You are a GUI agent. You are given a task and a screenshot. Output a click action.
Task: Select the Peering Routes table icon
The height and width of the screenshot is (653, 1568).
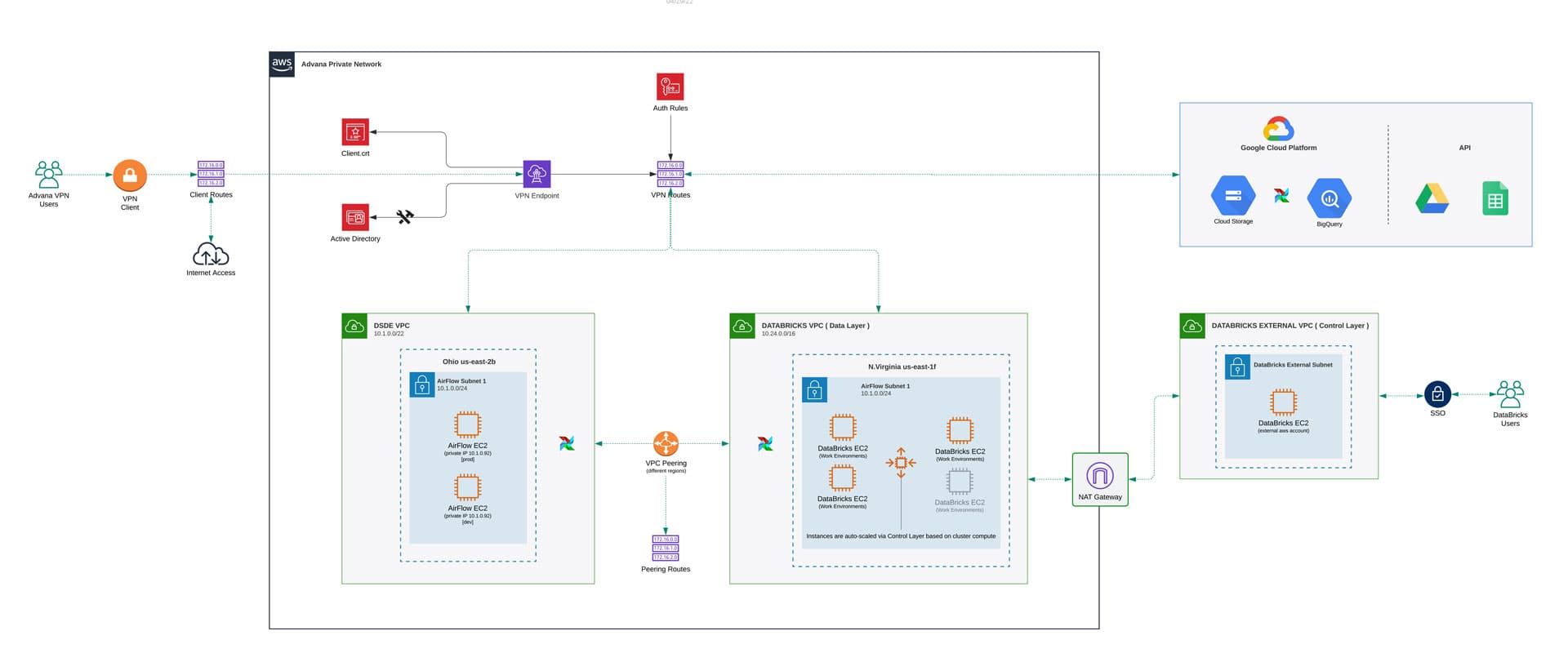pyautogui.click(x=666, y=548)
